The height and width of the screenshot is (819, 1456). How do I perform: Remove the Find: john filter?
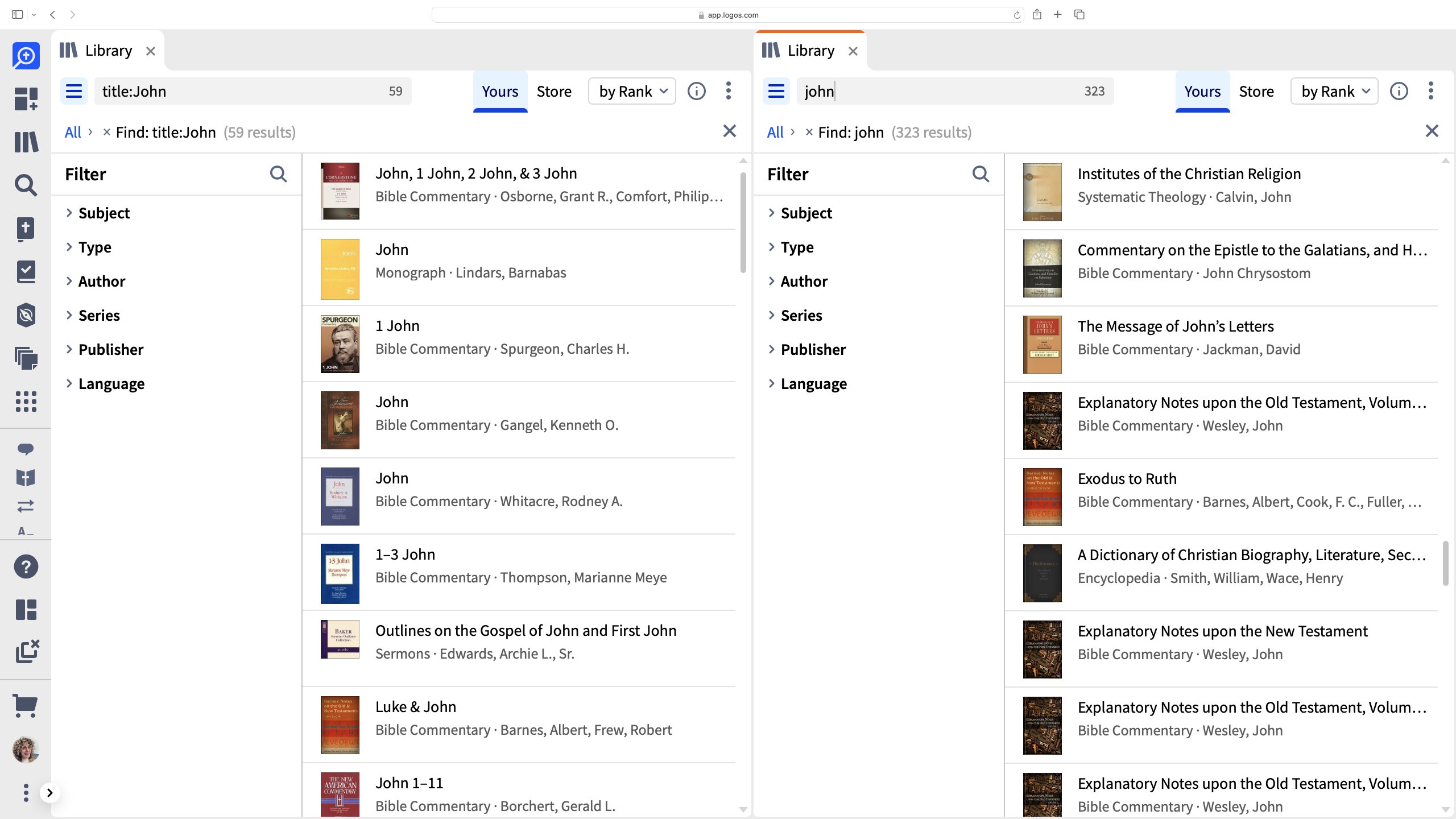(x=809, y=132)
